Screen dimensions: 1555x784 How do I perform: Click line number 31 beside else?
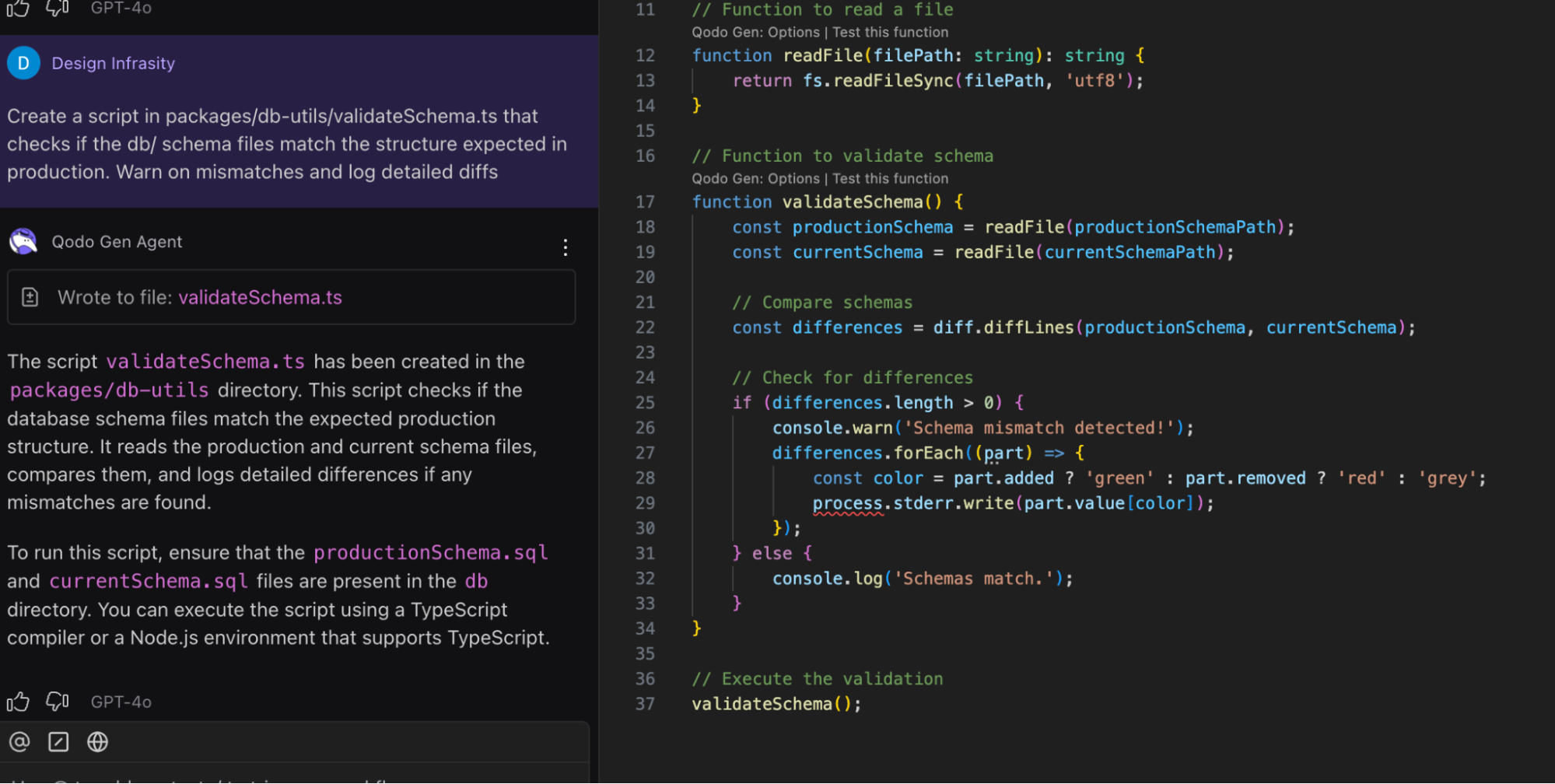[645, 553]
